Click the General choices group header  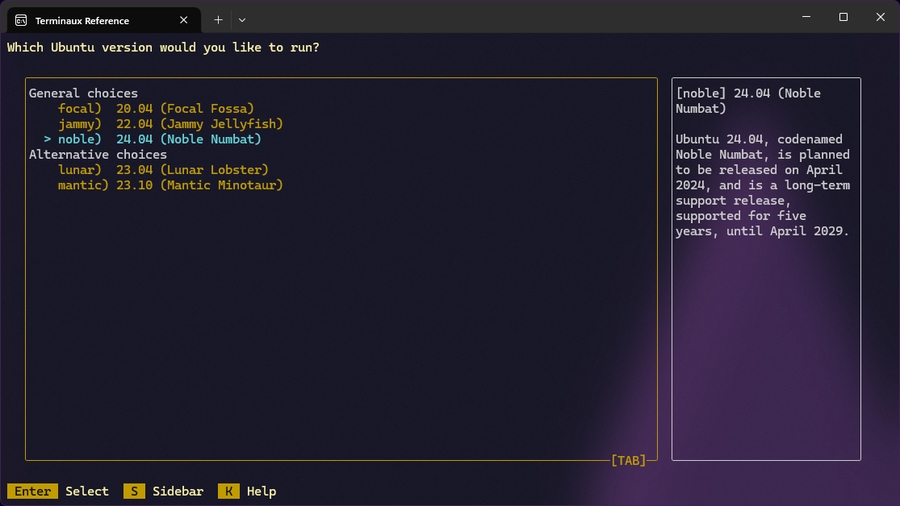[x=83, y=93]
